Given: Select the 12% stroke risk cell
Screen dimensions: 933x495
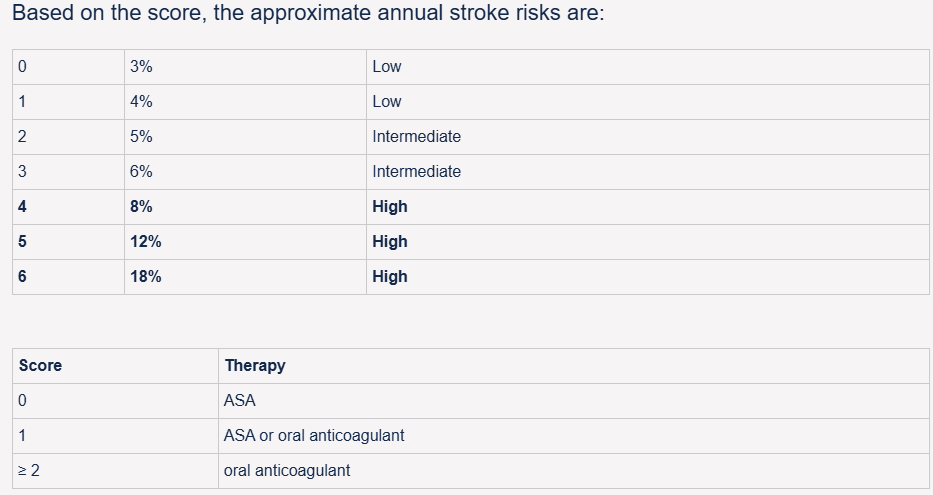Looking at the screenshot, I should pos(245,242).
